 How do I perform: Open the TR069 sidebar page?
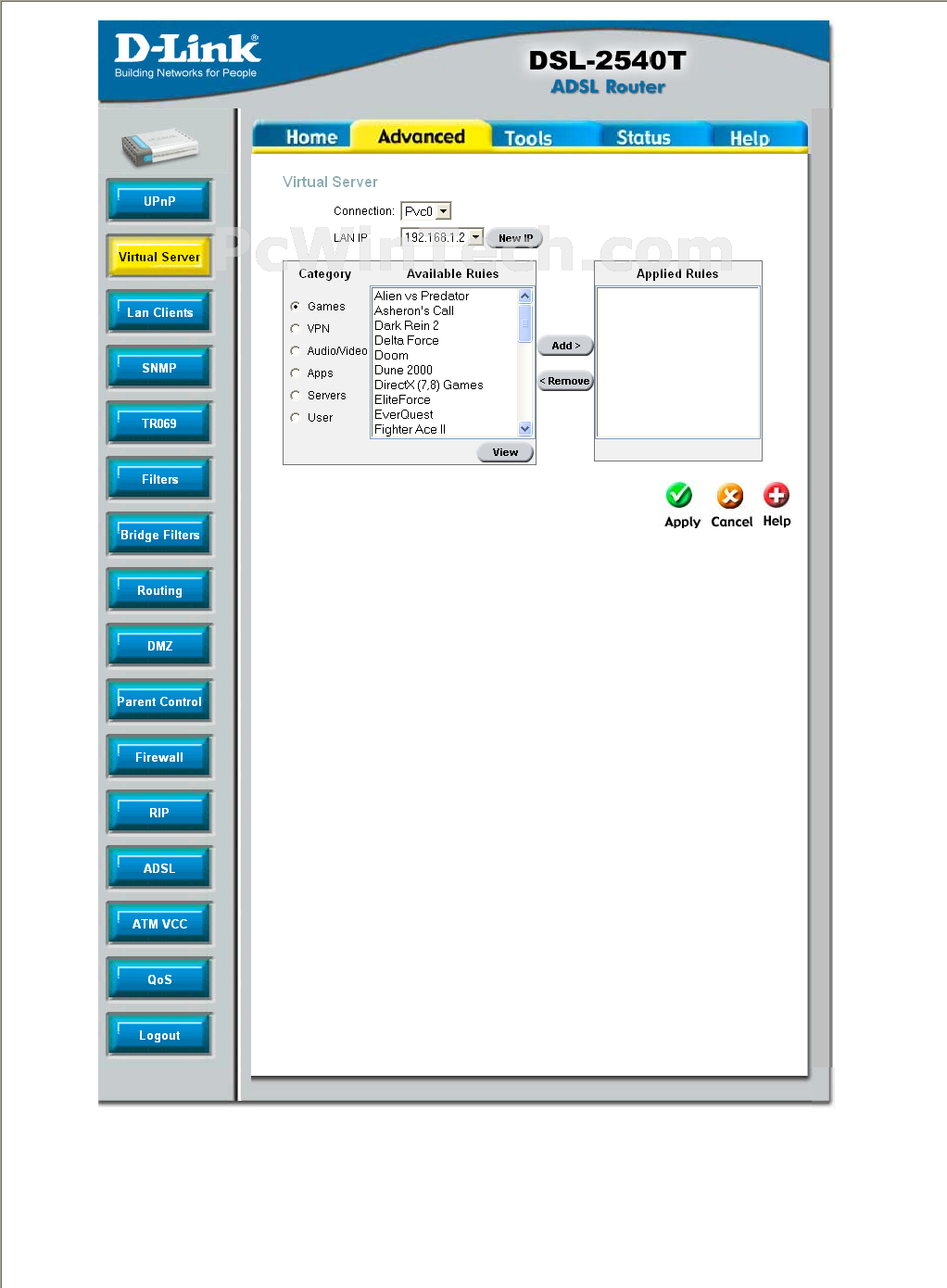coord(159,423)
